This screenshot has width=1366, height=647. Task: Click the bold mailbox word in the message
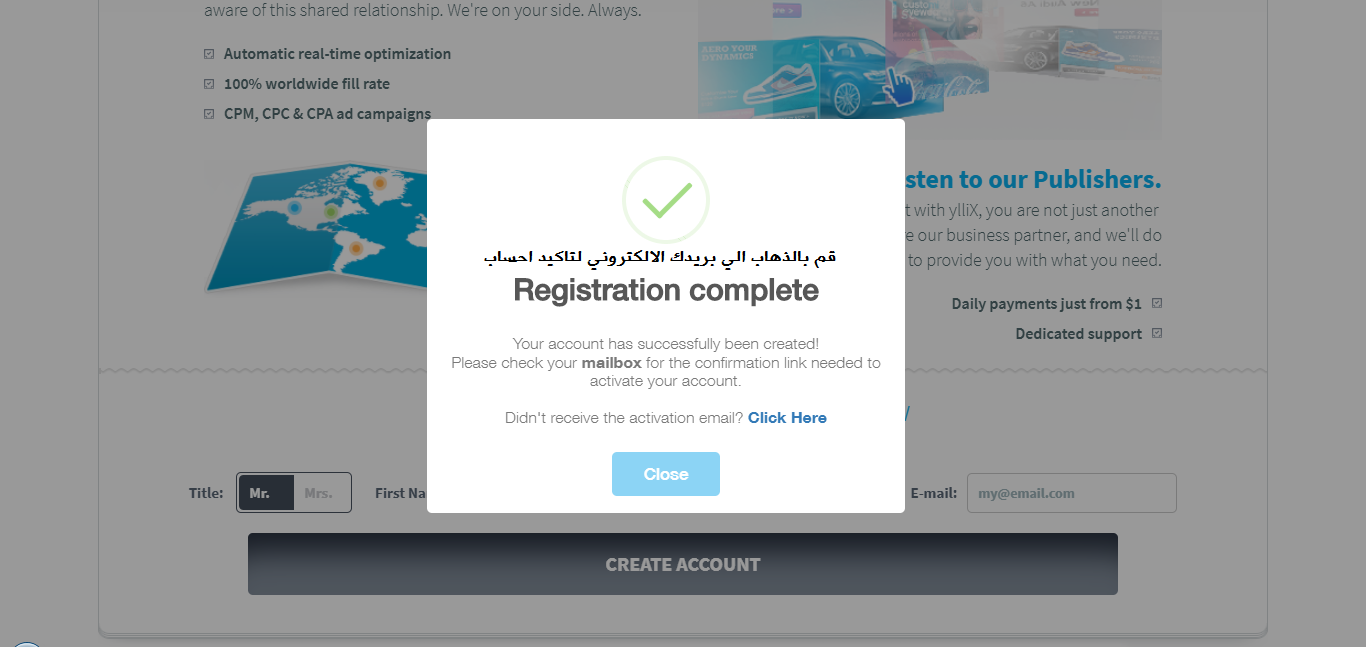612,363
